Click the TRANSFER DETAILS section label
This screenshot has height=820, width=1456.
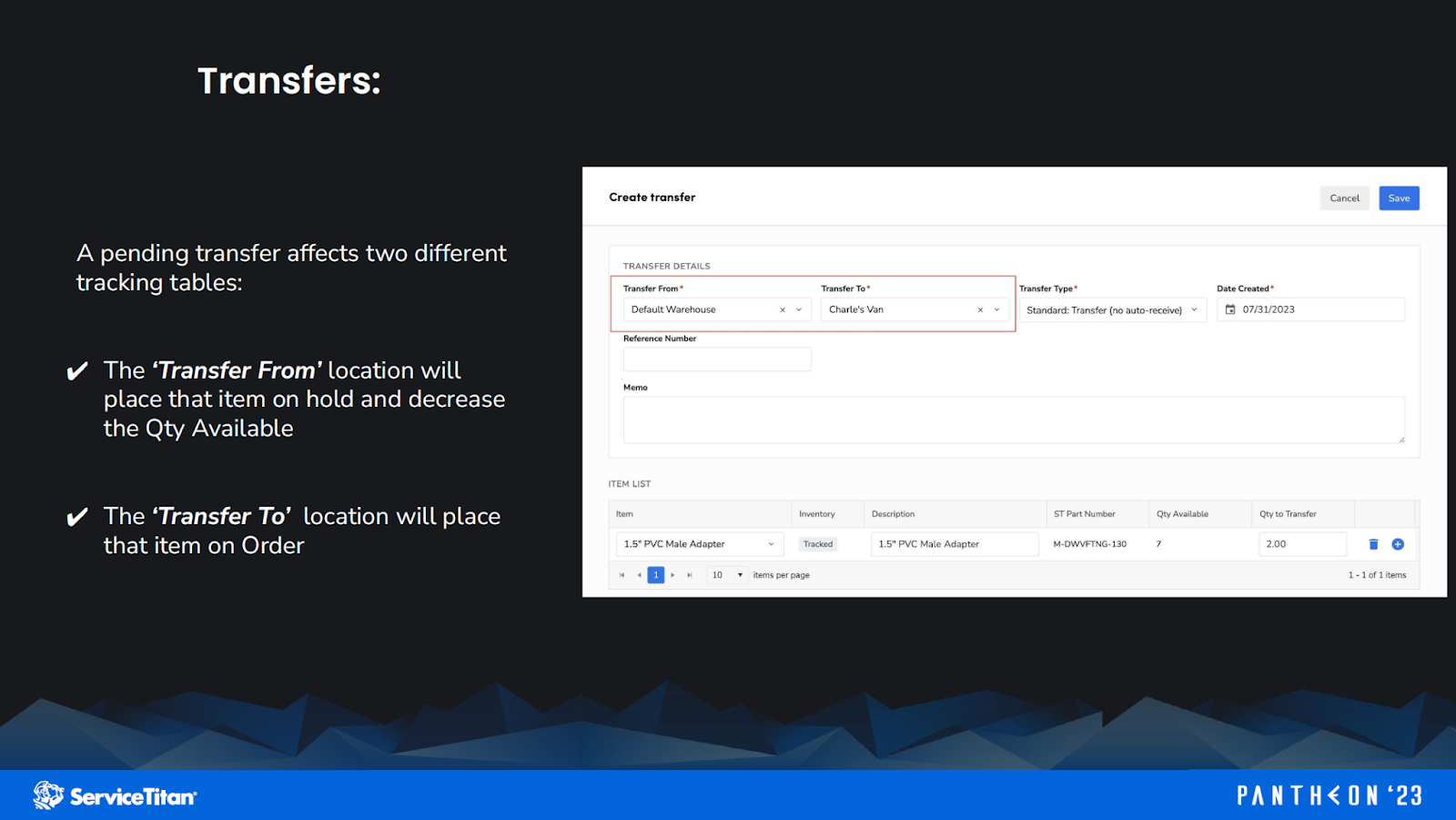666,267
